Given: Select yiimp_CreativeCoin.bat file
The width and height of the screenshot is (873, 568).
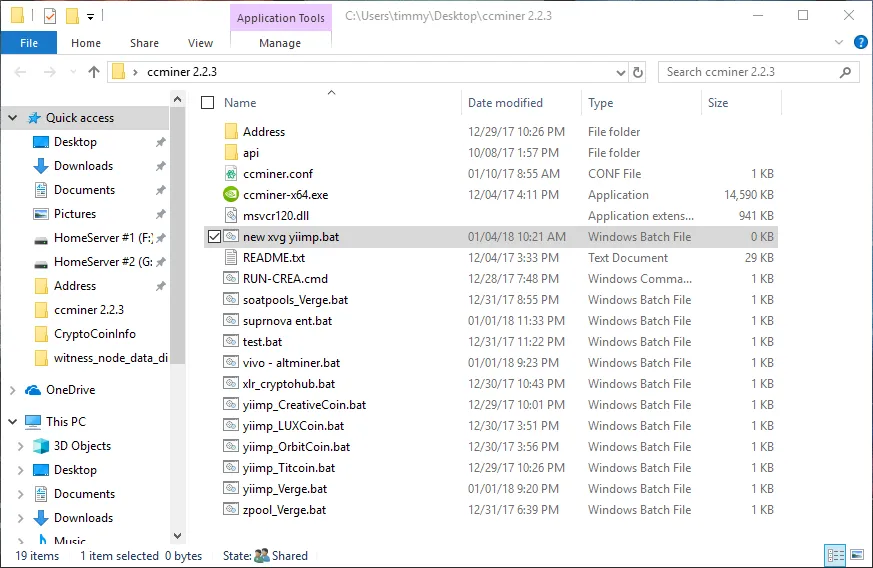Looking at the screenshot, I should pyautogui.click(x=305, y=405).
